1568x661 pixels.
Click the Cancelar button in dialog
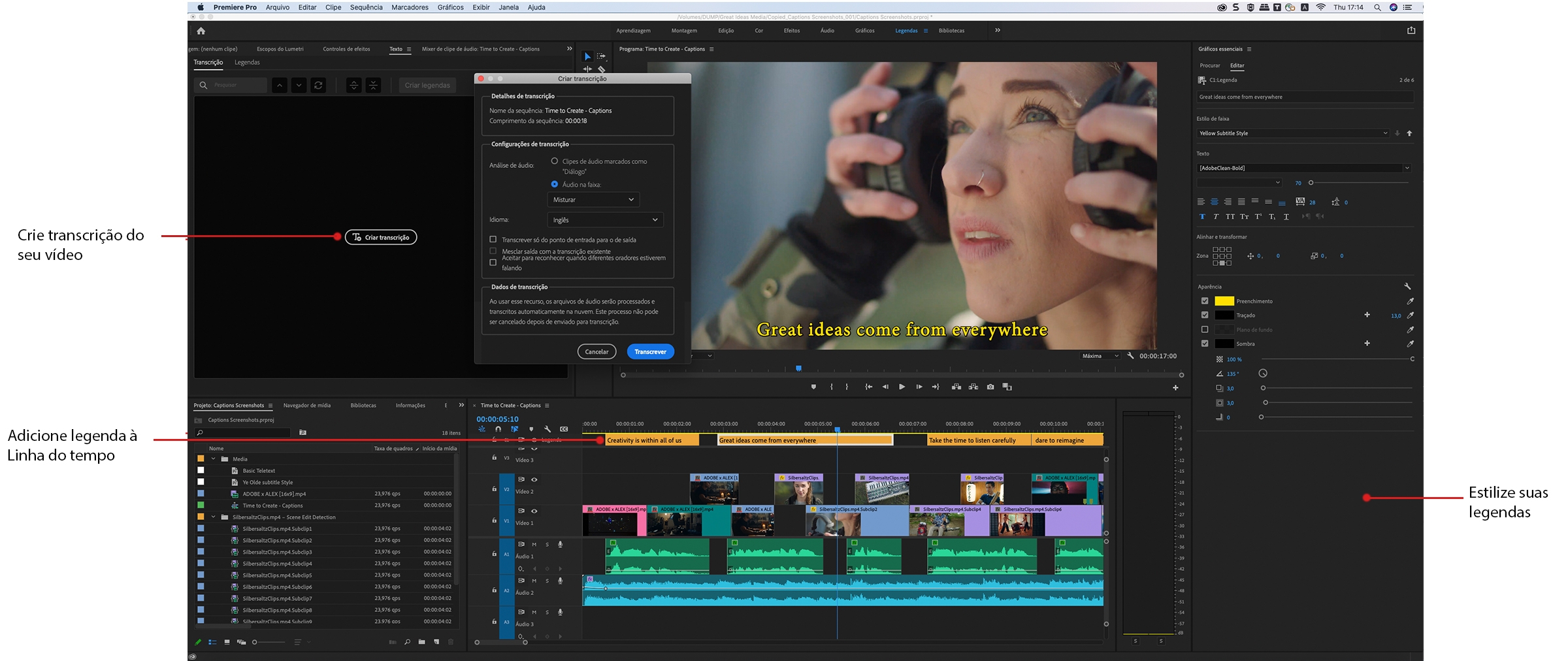point(596,351)
